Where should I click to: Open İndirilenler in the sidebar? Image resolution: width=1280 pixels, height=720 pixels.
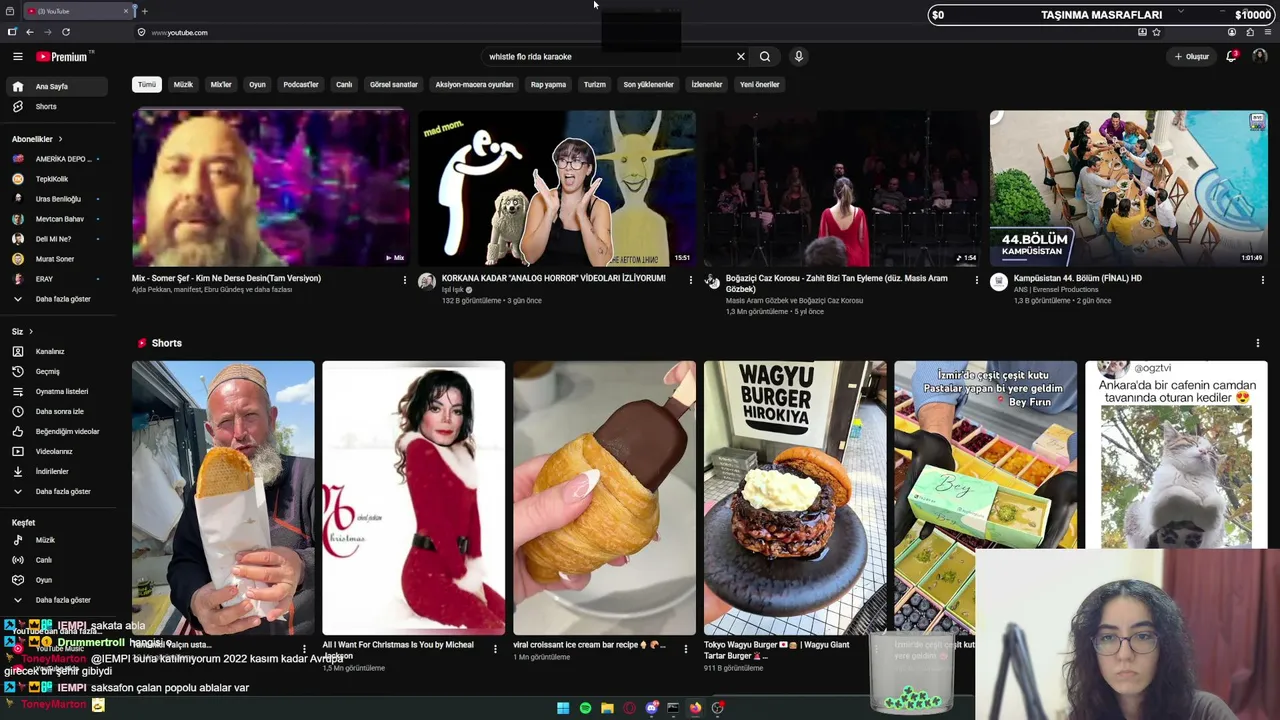point(52,472)
